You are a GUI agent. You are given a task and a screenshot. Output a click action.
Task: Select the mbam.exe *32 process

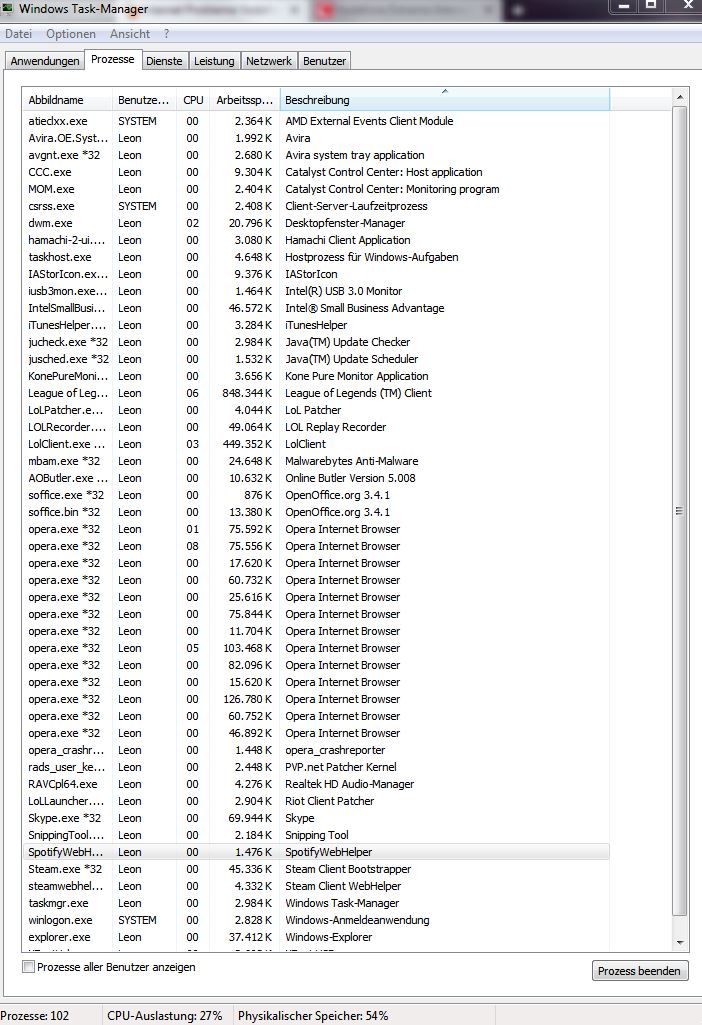[x=316, y=461]
